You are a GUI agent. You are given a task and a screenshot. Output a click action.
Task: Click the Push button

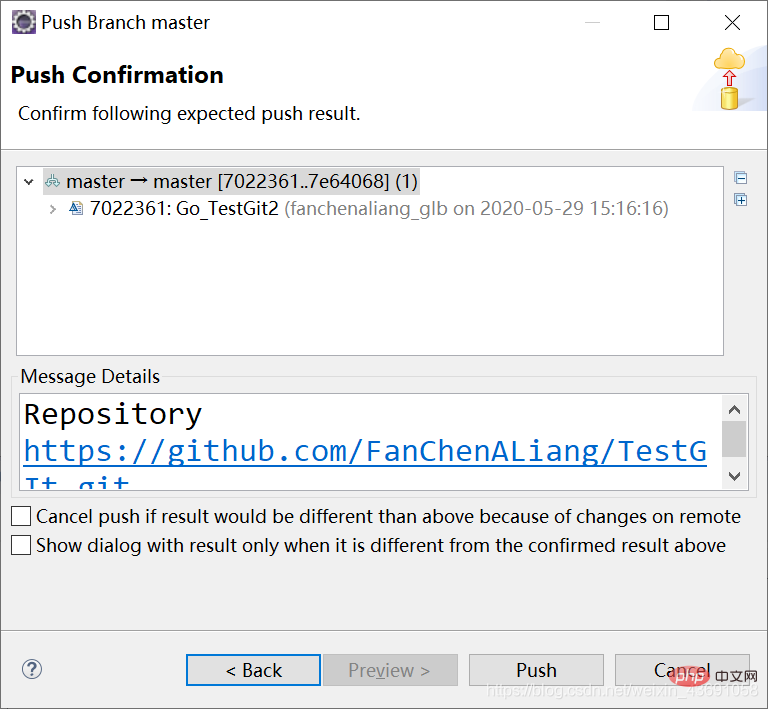point(536,670)
